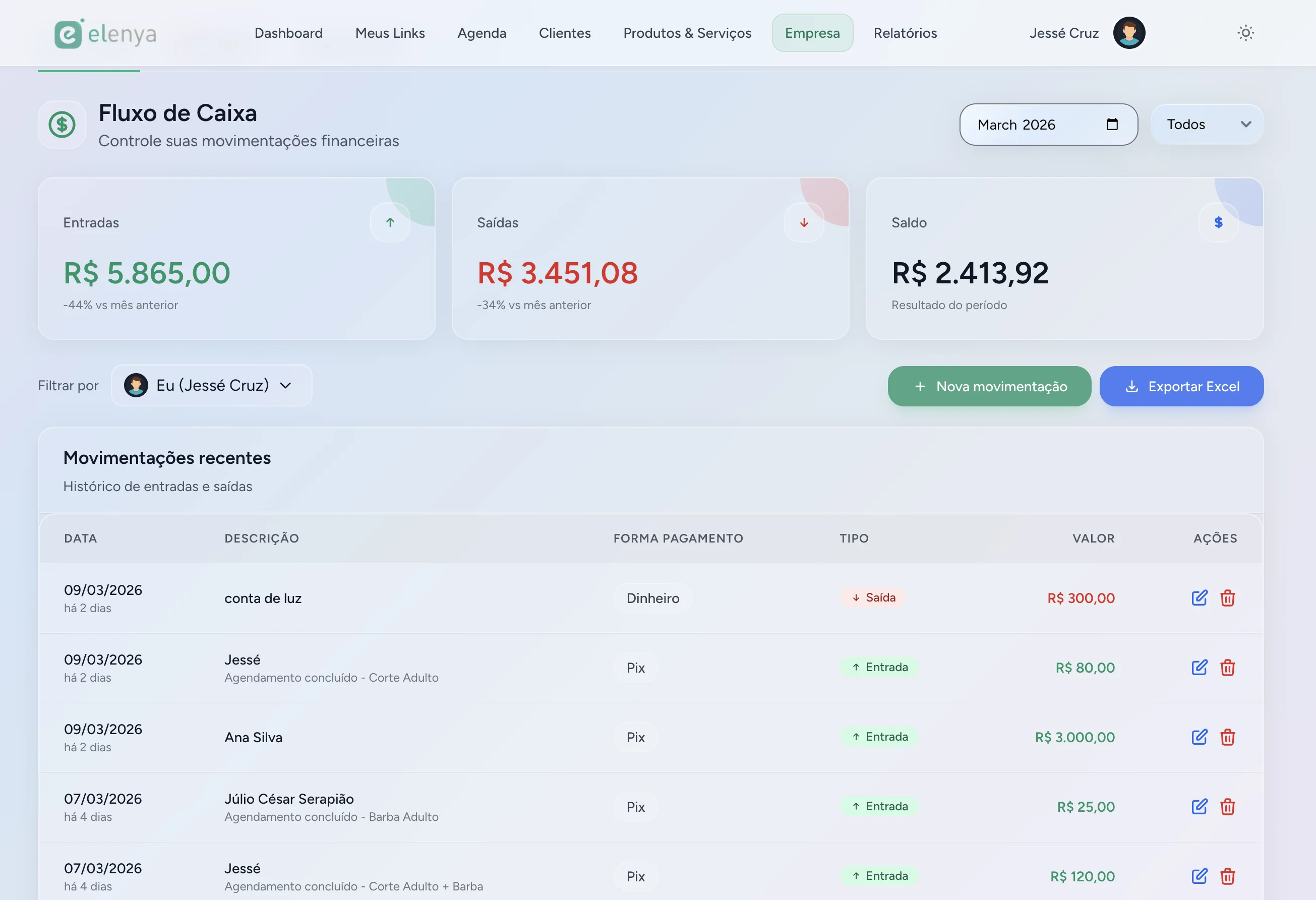Edit the Júlio César Serapião entry
This screenshot has height=900, width=1316.
click(x=1200, y=807)
